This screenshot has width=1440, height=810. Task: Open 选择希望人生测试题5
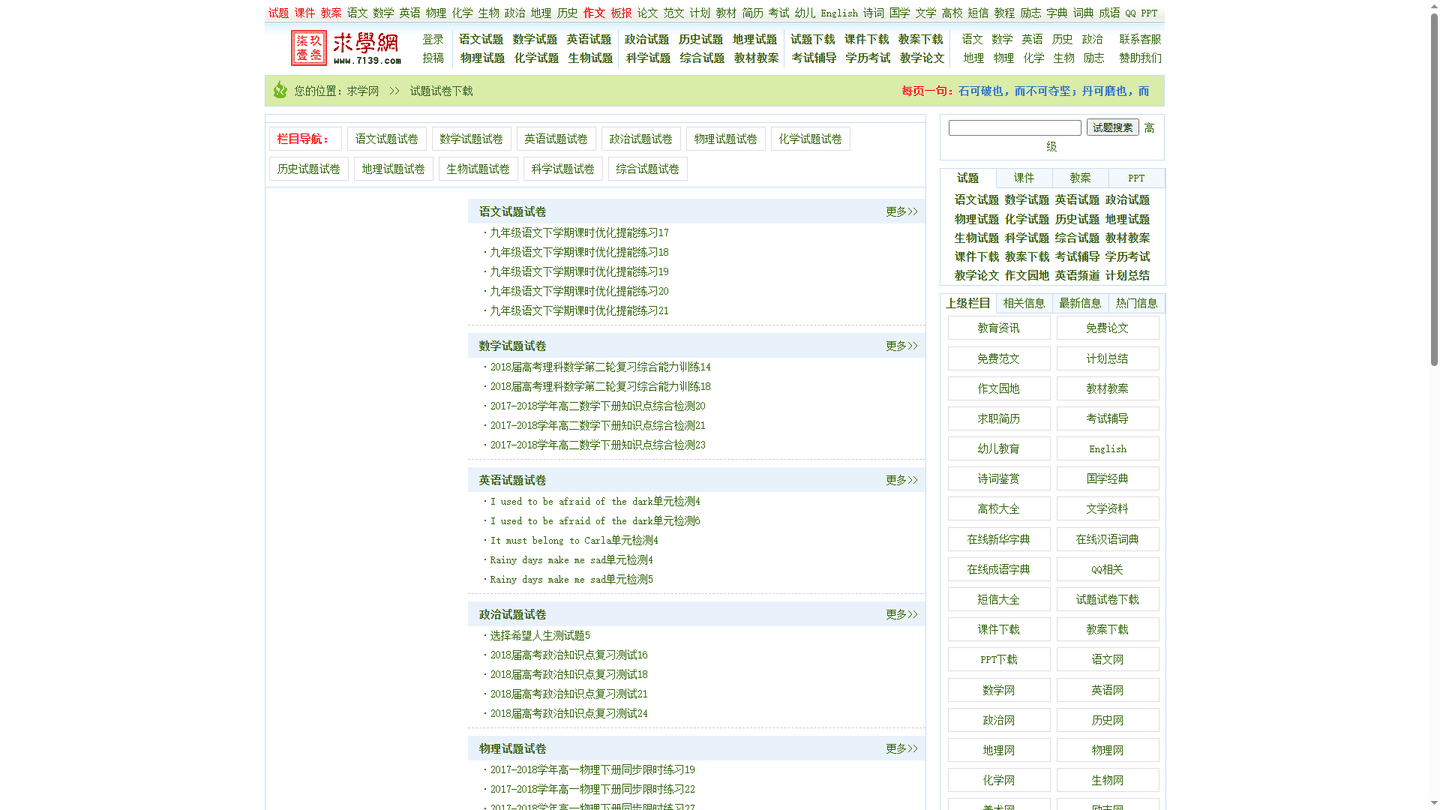(x=540, y=636)
